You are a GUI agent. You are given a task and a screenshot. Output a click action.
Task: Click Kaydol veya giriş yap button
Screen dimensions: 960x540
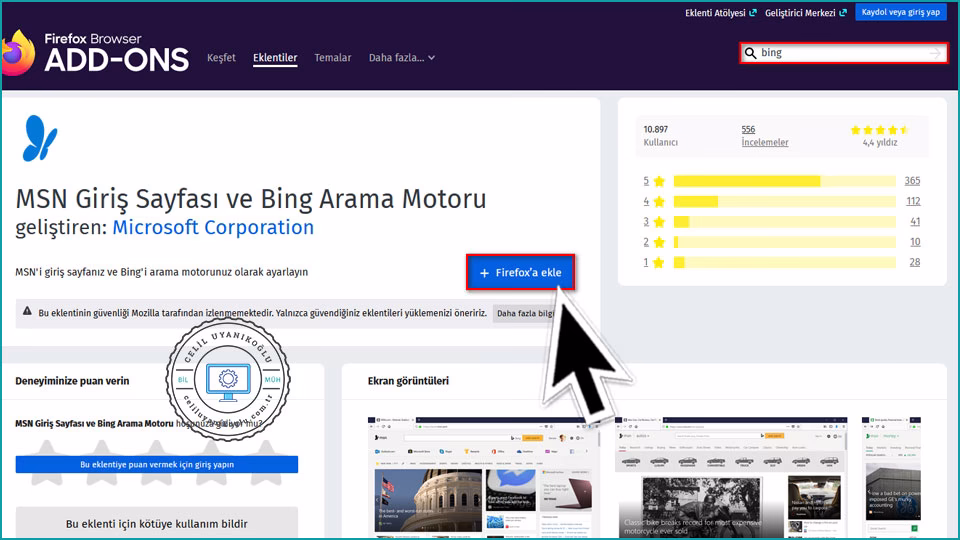click(900, 12)
